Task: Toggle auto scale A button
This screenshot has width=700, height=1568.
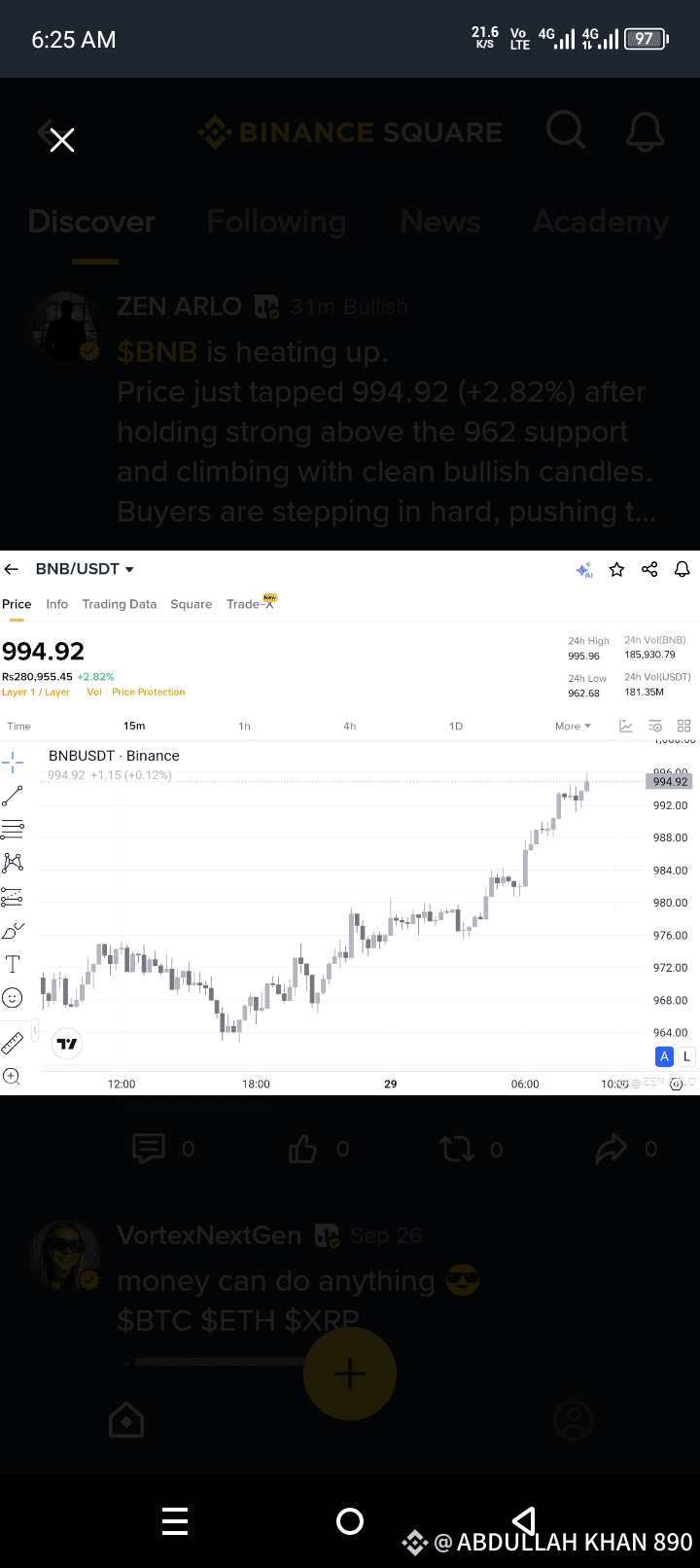Action: coord(664,1056)
